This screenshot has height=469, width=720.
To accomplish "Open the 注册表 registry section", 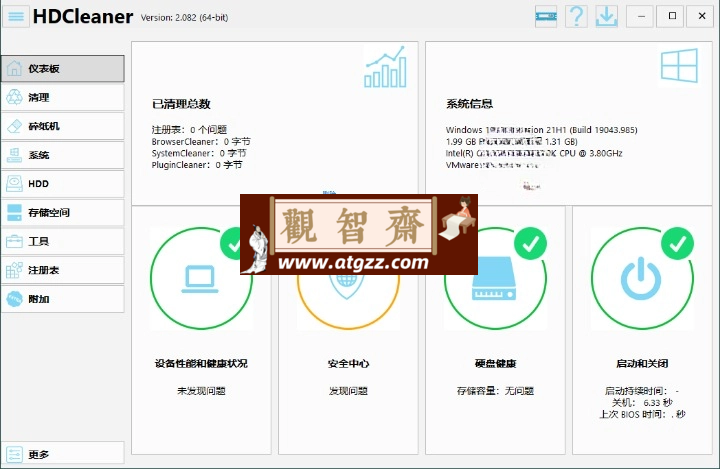I will coord(63,270).
